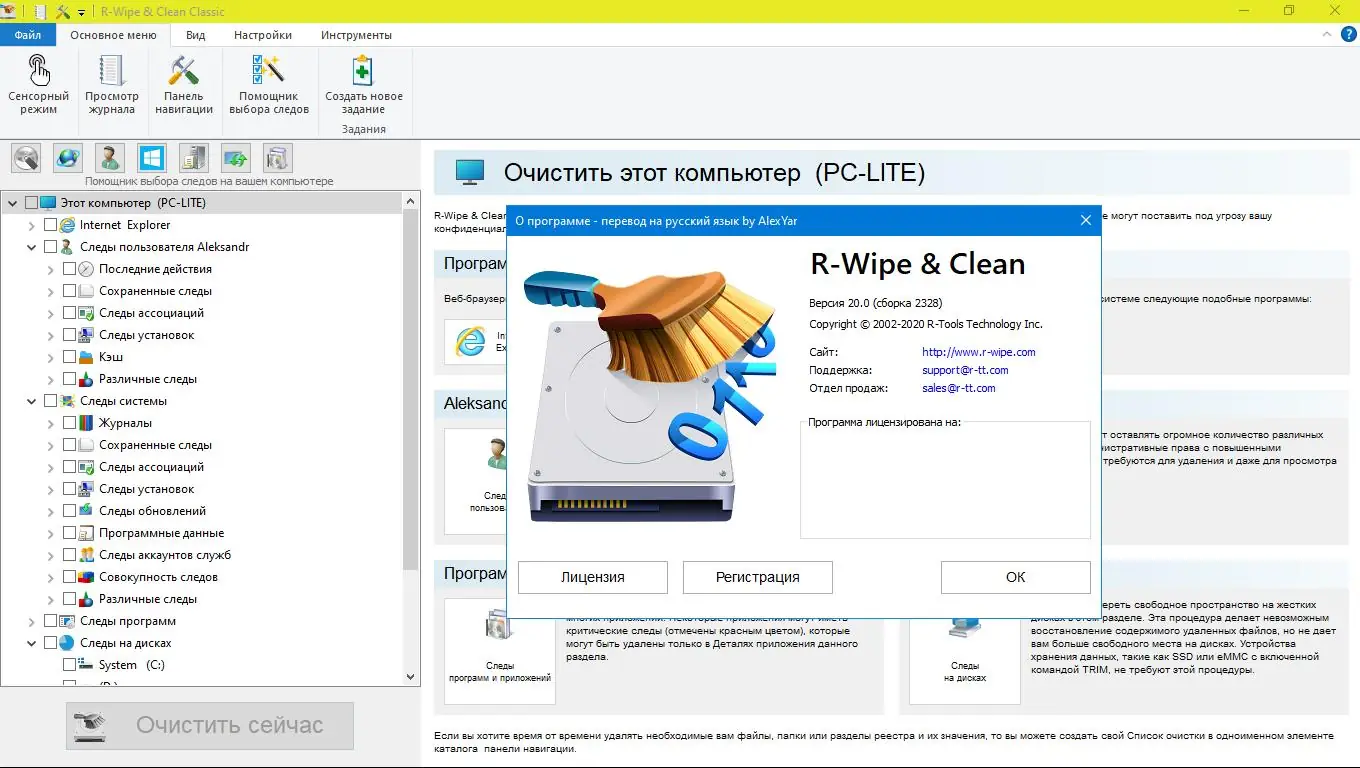
Task: Click the last gray wizard toolbar icon
Action: pos(278,158)
